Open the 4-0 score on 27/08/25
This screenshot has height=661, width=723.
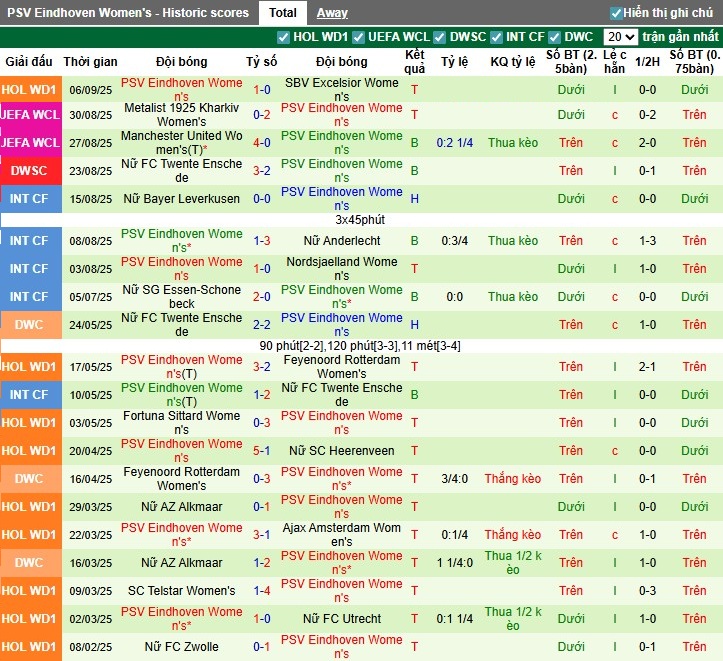tap(261, 143)
